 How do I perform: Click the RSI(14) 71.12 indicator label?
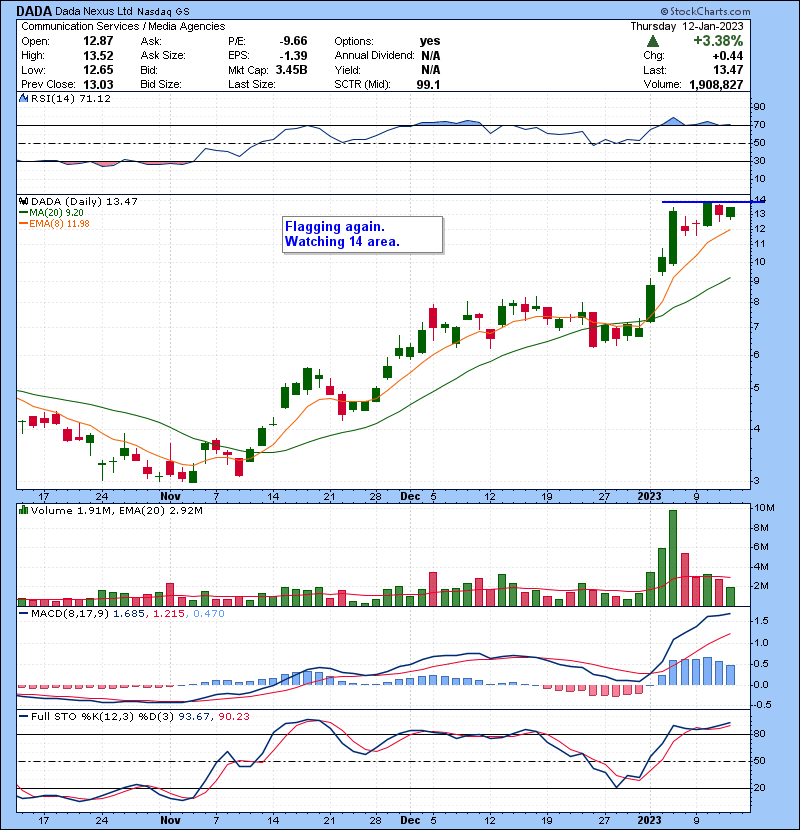point(71,98)
